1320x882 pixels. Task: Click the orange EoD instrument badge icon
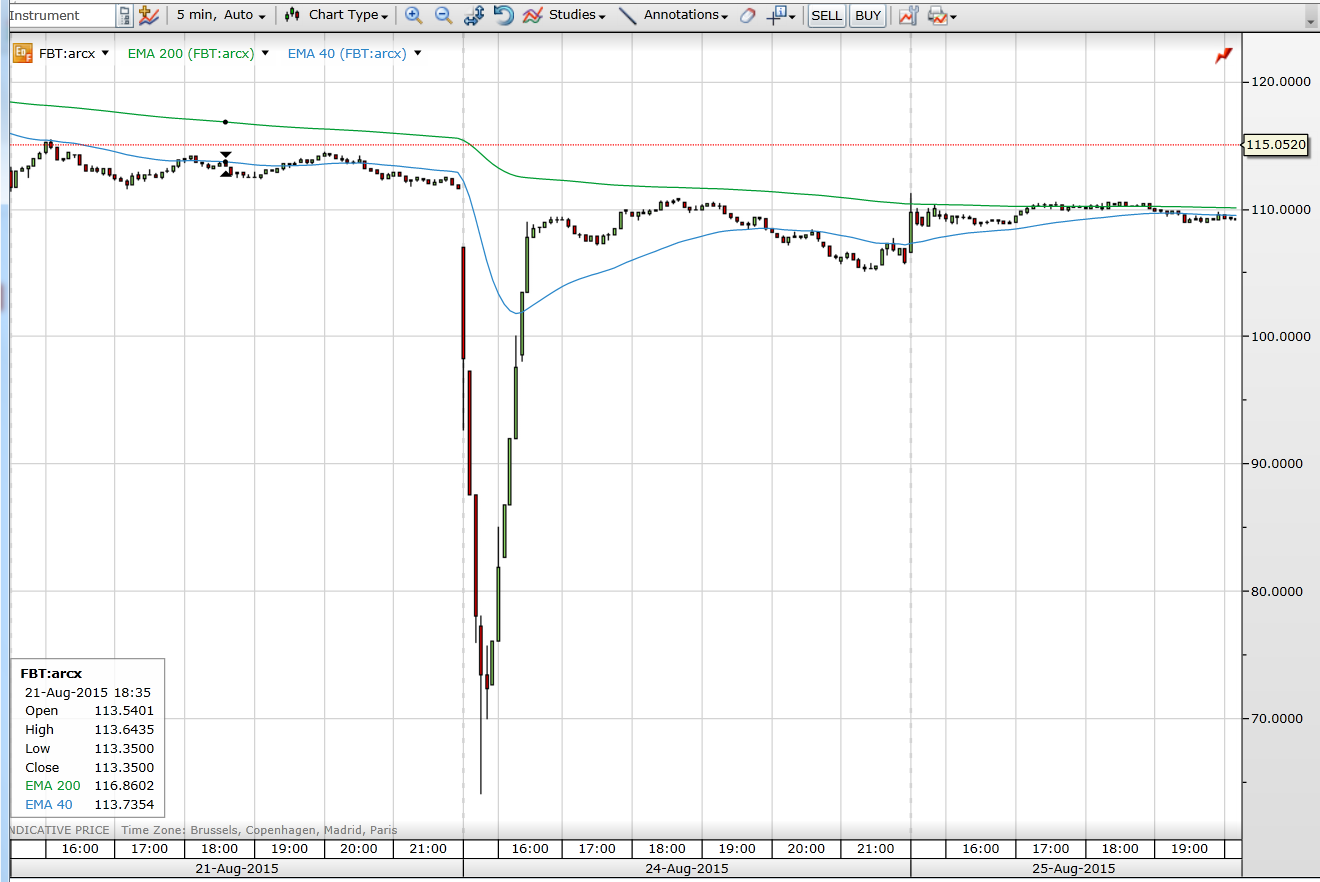click(22, 54)
